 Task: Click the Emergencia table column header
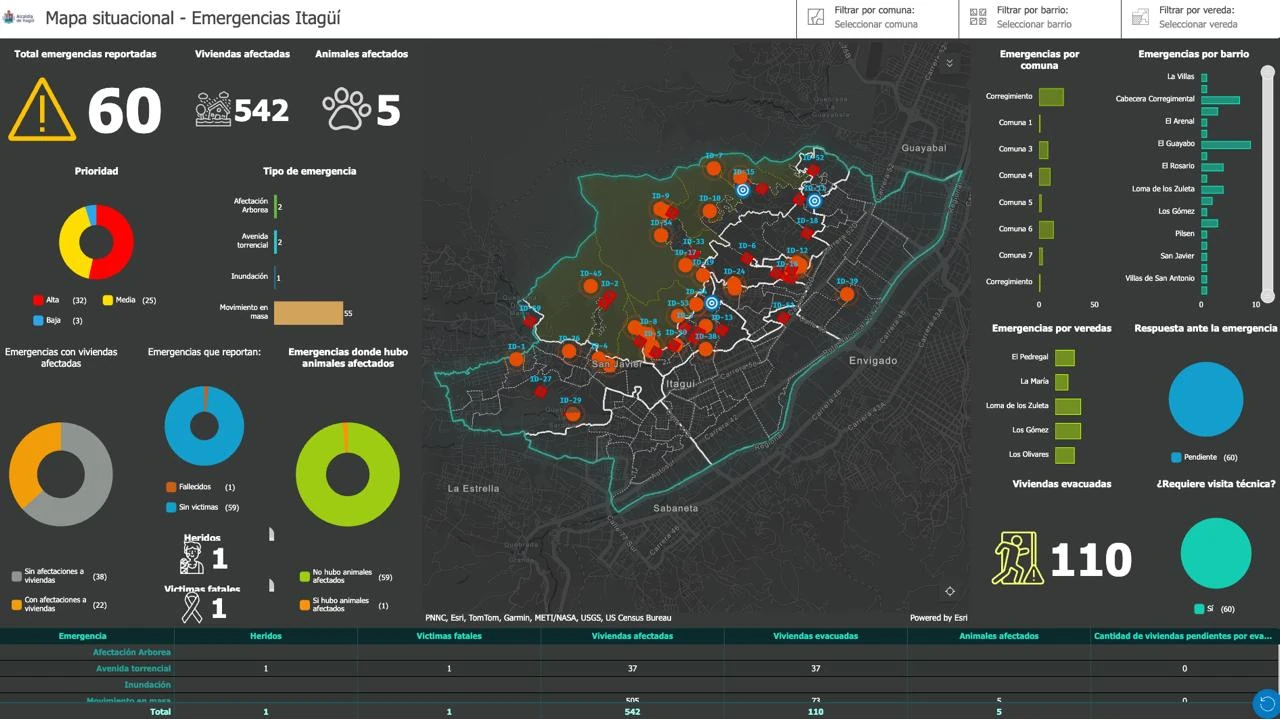tap(82, 636)
